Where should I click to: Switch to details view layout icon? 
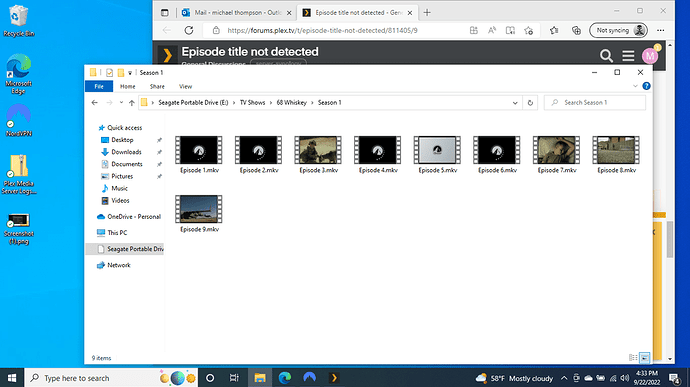coord(633,358)
